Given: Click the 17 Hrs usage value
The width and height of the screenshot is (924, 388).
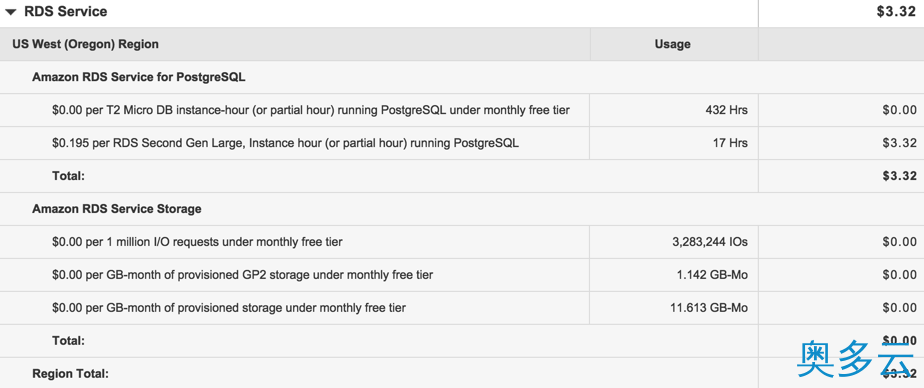Looking at the screenshot, I should click(730, 143).
